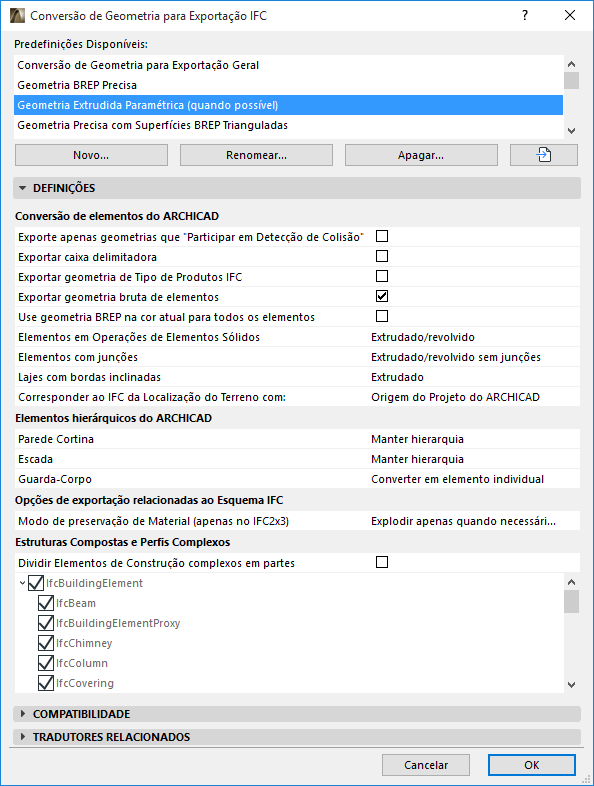Select the IfcBeam tree label
Viewport: 594px width, 786px height.
tap(76, 603)
